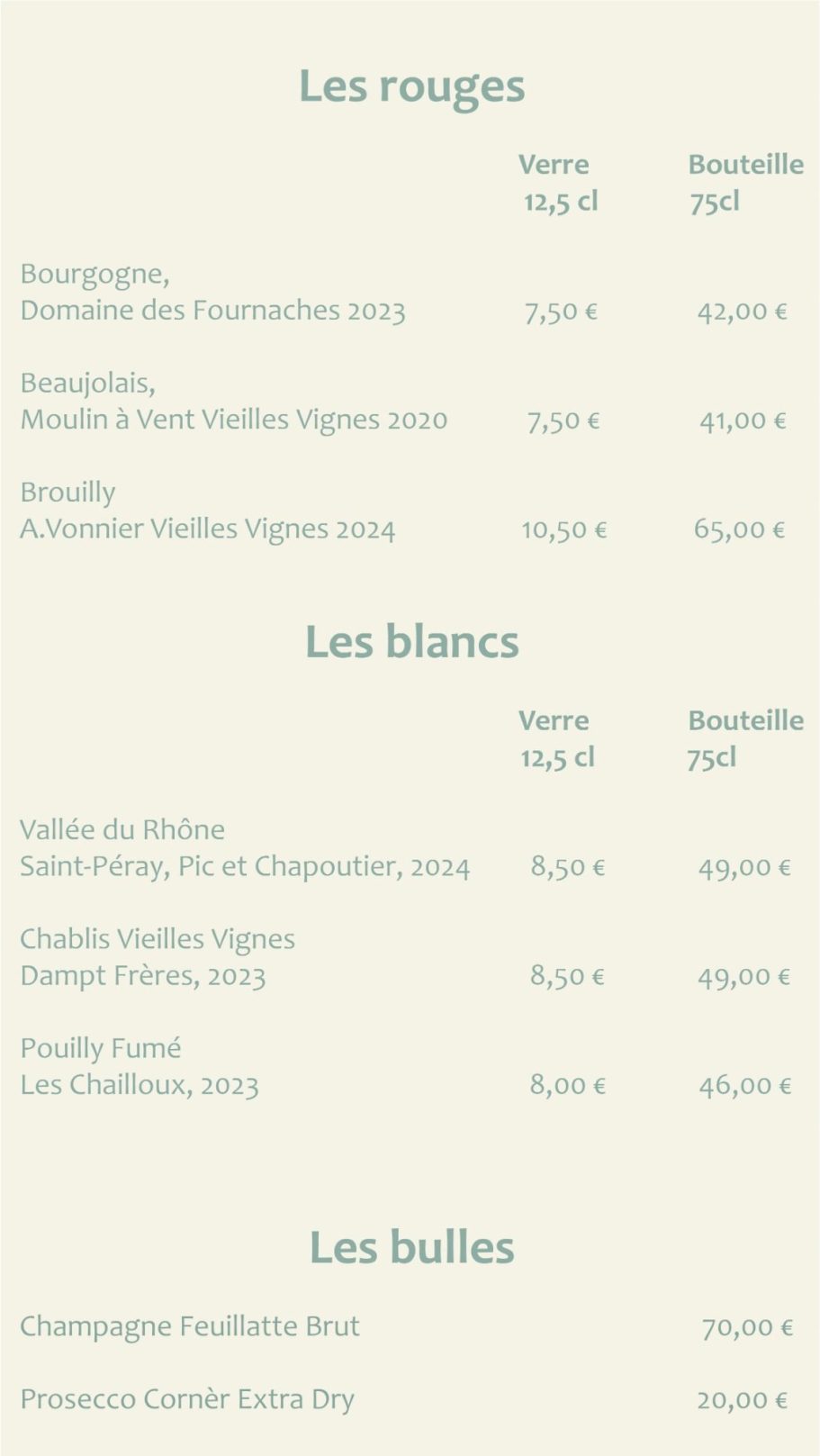820x1456 pixels.
Task: Click the "Les bulles" section heading
Action: pos(411,1247)
